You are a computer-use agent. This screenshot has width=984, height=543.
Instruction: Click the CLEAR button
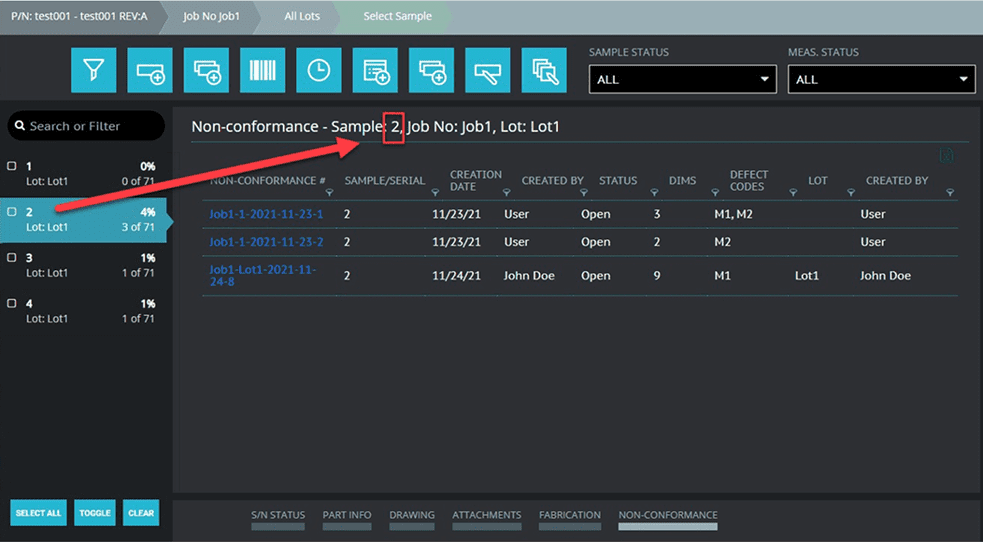[141, 513]
